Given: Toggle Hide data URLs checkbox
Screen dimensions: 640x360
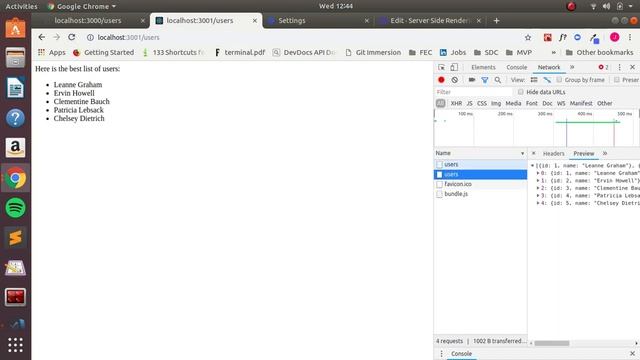Looking at the screenshot, I should 520,92.
